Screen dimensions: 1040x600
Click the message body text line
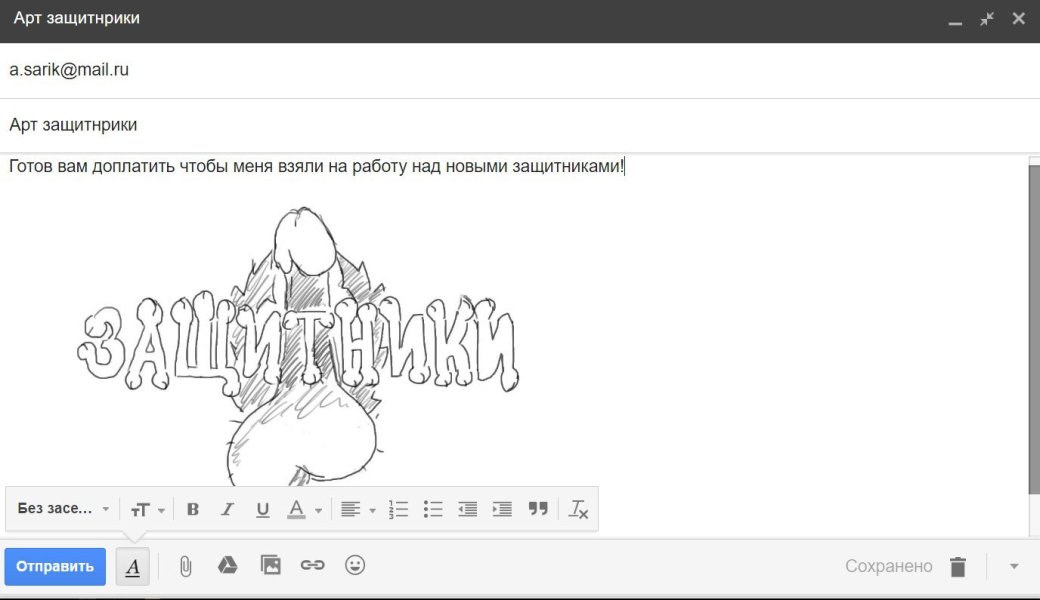click(x=316, y=166)
